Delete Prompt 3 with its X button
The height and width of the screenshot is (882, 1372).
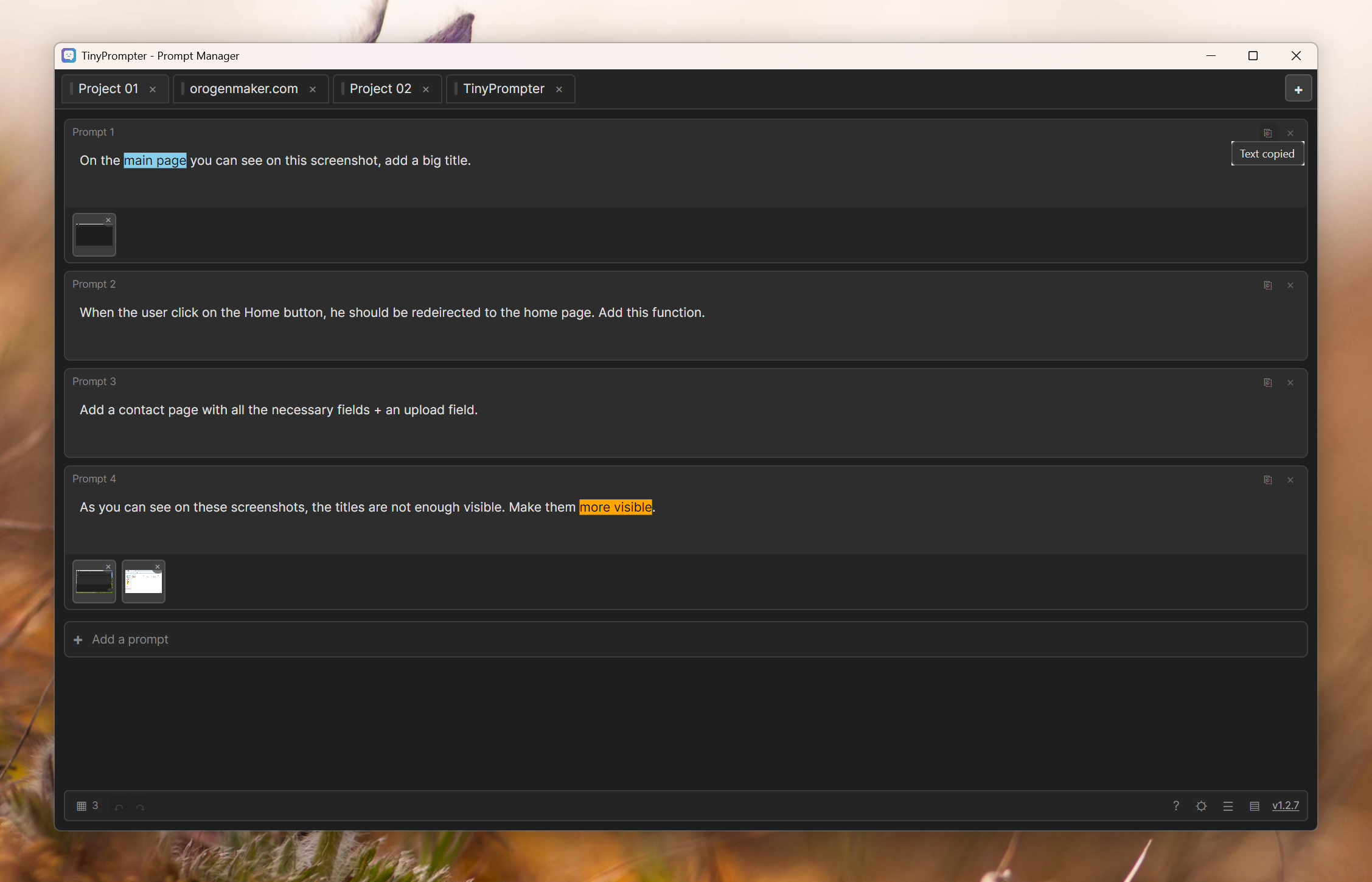click(1290, 383)
